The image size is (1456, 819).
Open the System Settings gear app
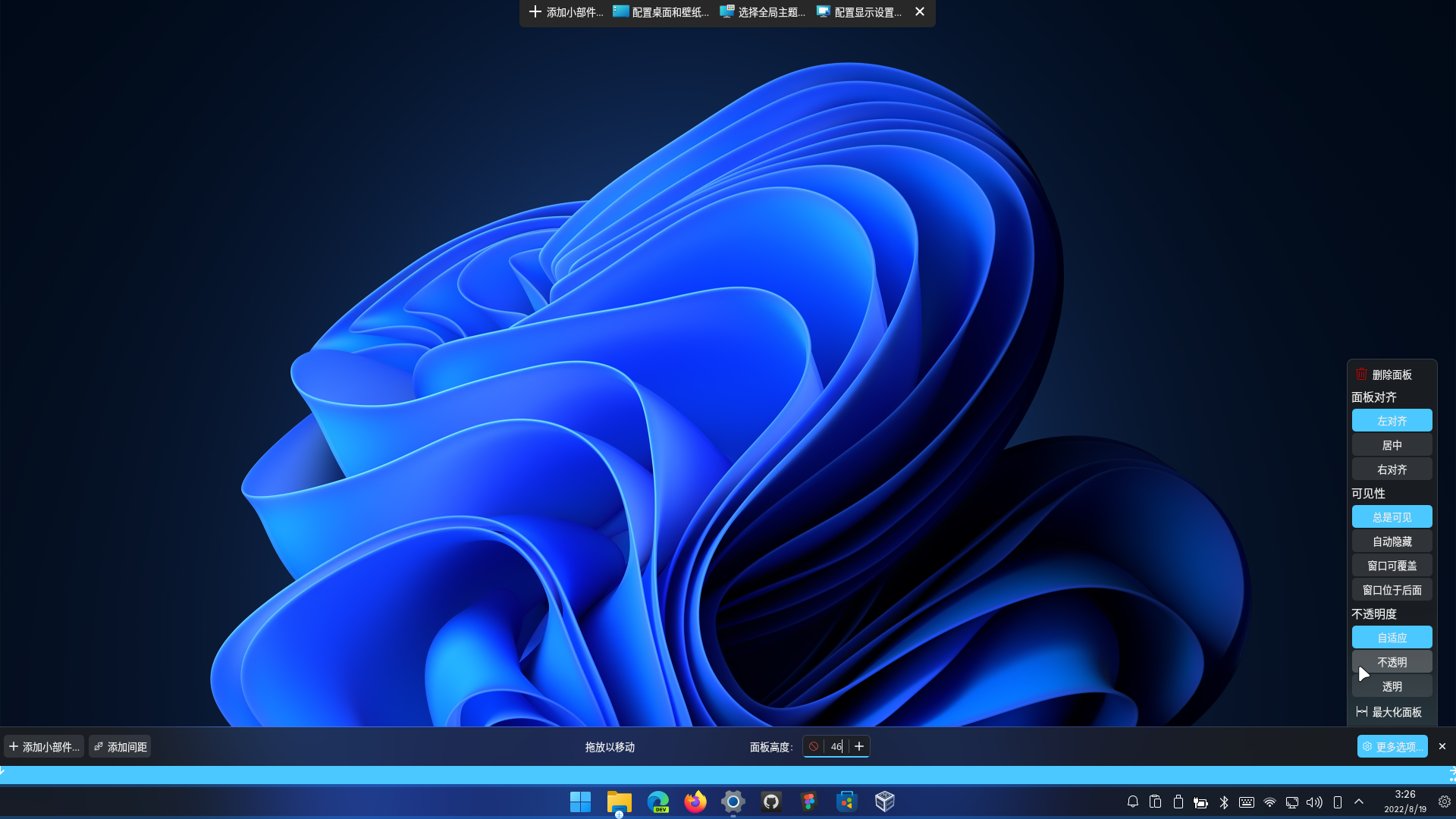click(x=733, y=802)
